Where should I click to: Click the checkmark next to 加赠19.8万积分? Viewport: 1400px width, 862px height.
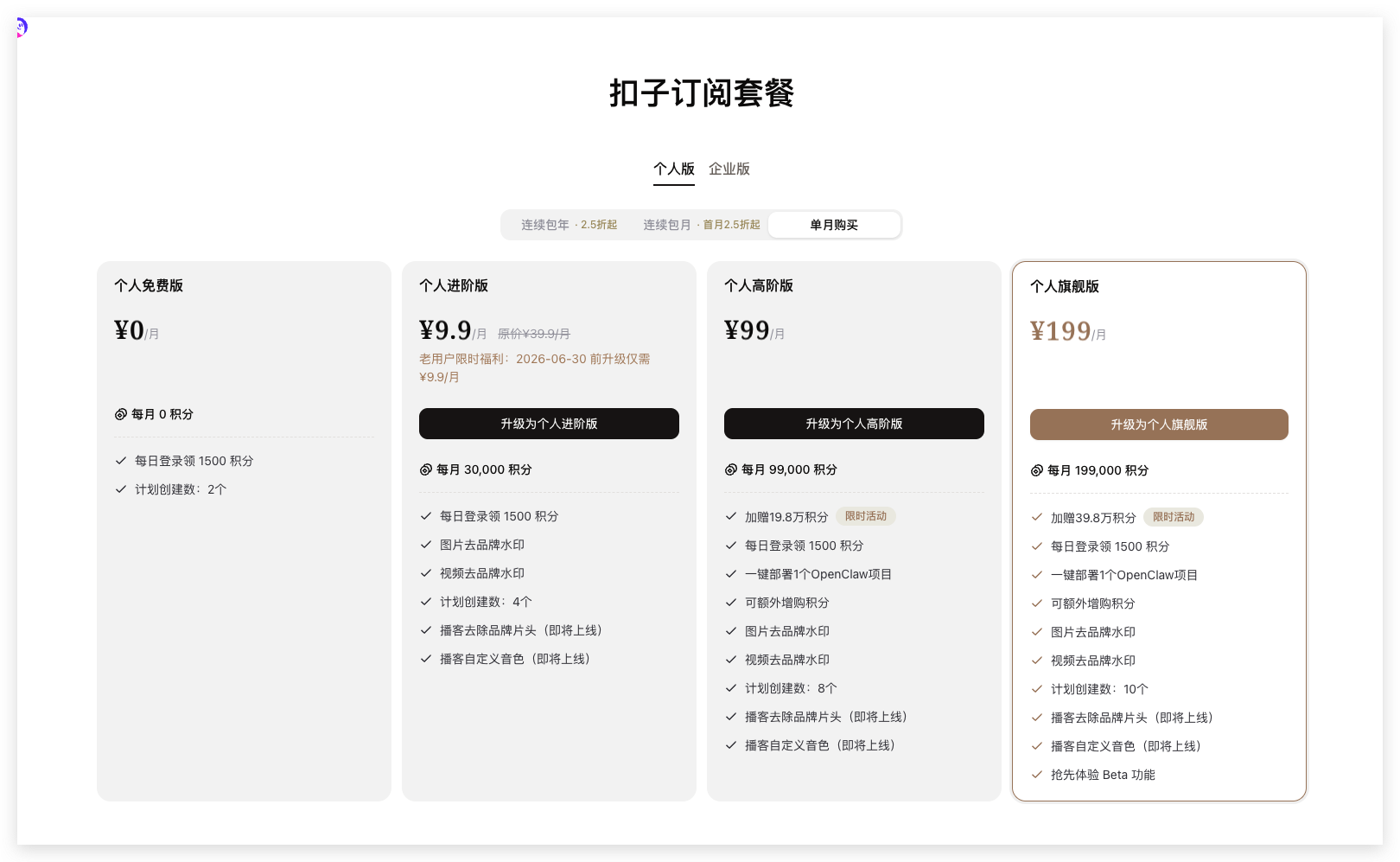pos(731,517)
